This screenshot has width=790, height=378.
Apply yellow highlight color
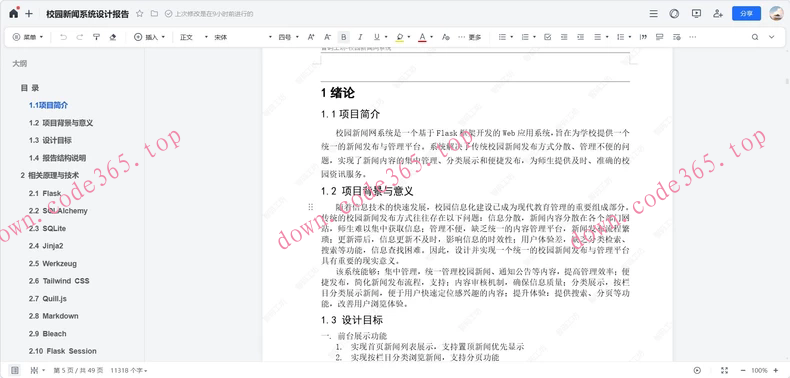click(400, 37)
